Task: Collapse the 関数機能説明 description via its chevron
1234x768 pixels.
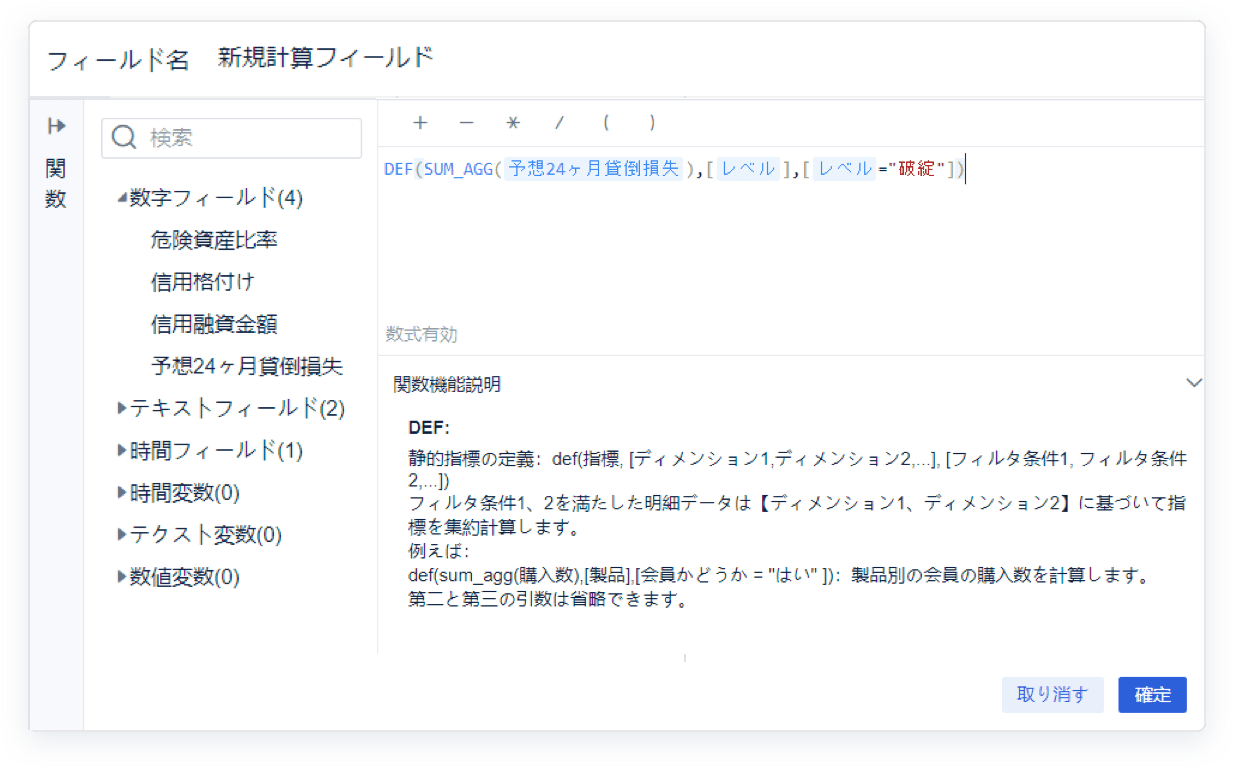Action: pyautogui.click(x=1194, y=382)
